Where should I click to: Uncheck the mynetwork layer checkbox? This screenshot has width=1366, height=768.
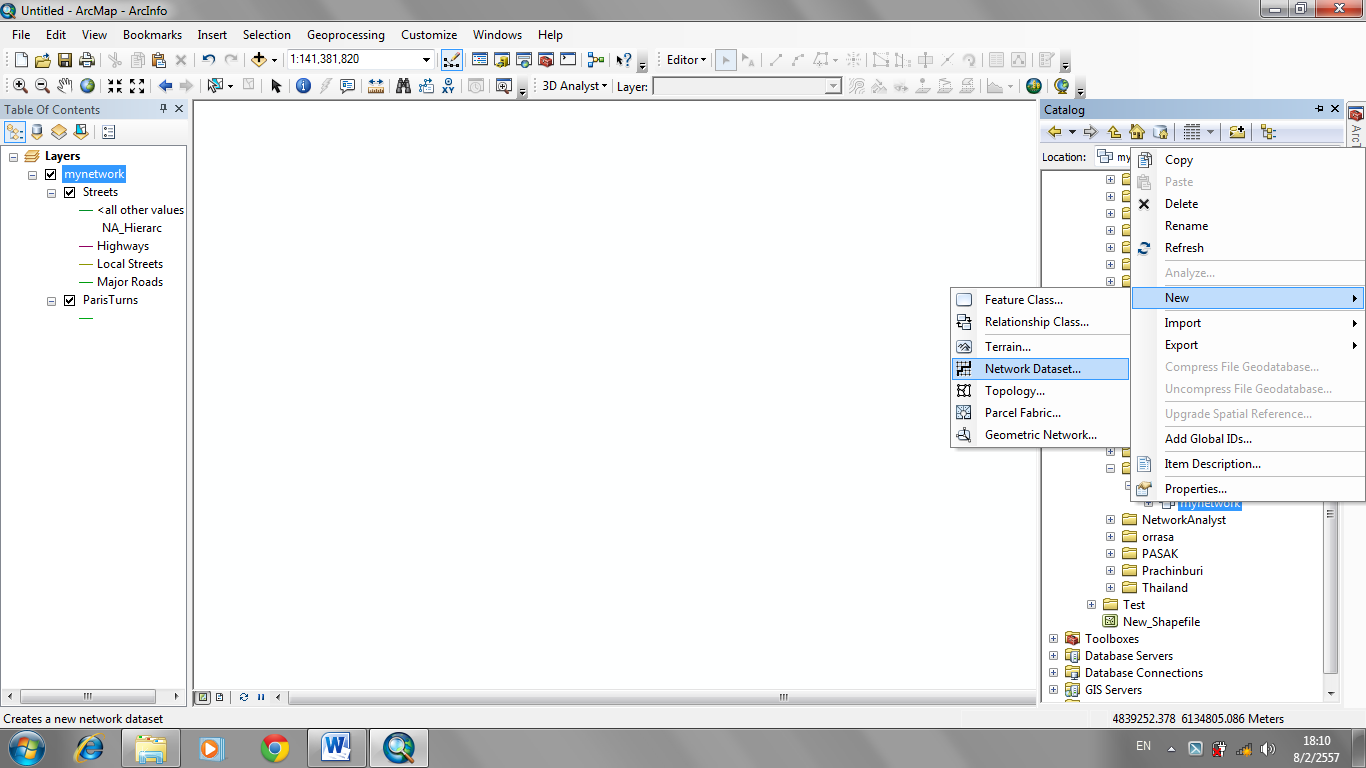click(51, 174)
